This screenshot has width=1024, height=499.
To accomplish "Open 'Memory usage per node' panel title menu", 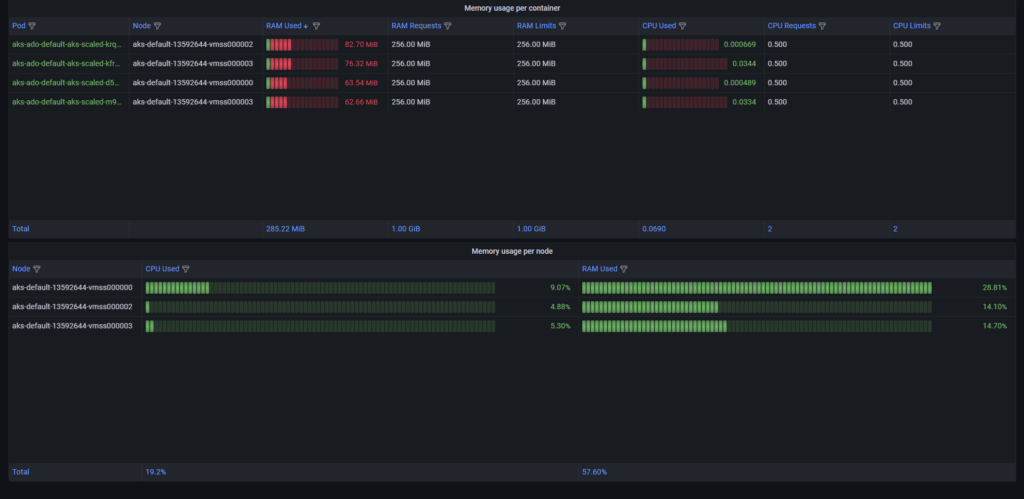I will point(512,251).
